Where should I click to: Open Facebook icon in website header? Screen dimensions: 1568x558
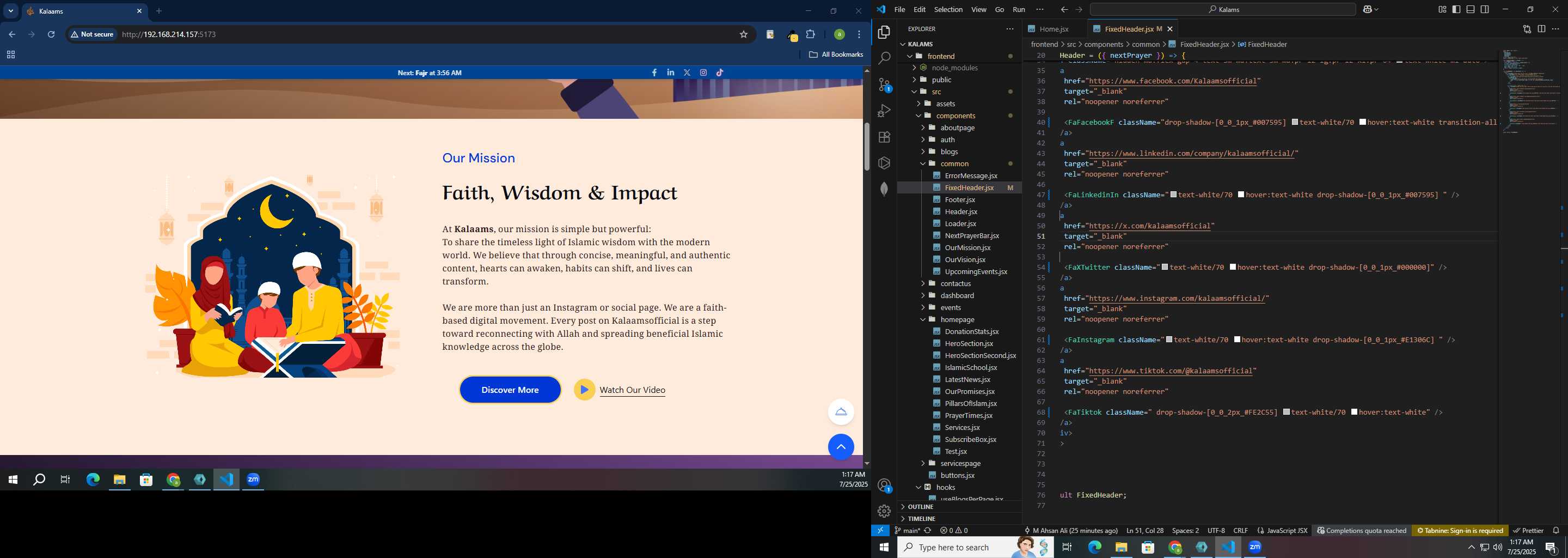click(x=654, y=72)
